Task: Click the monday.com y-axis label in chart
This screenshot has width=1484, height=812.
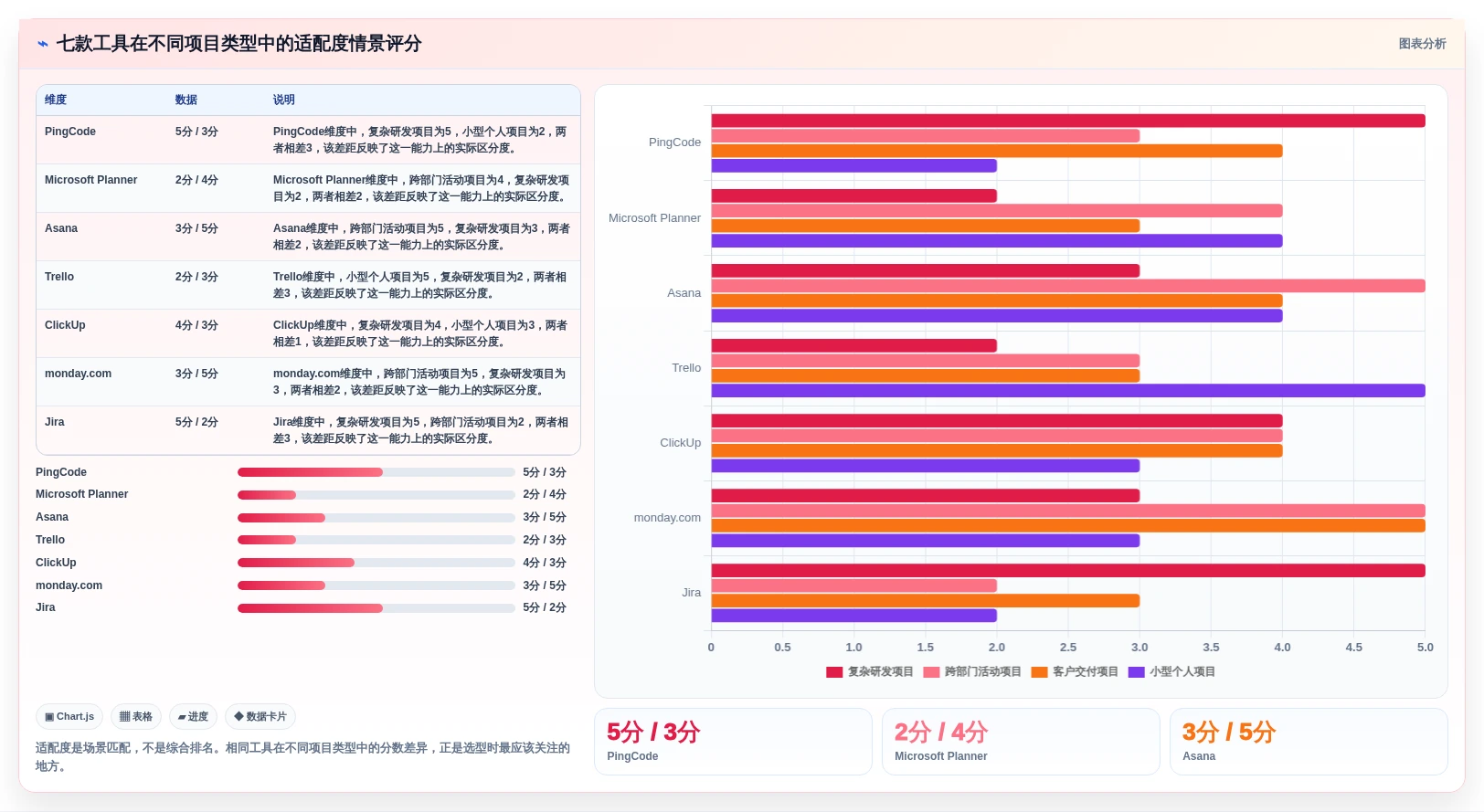Action: (667, 518)
